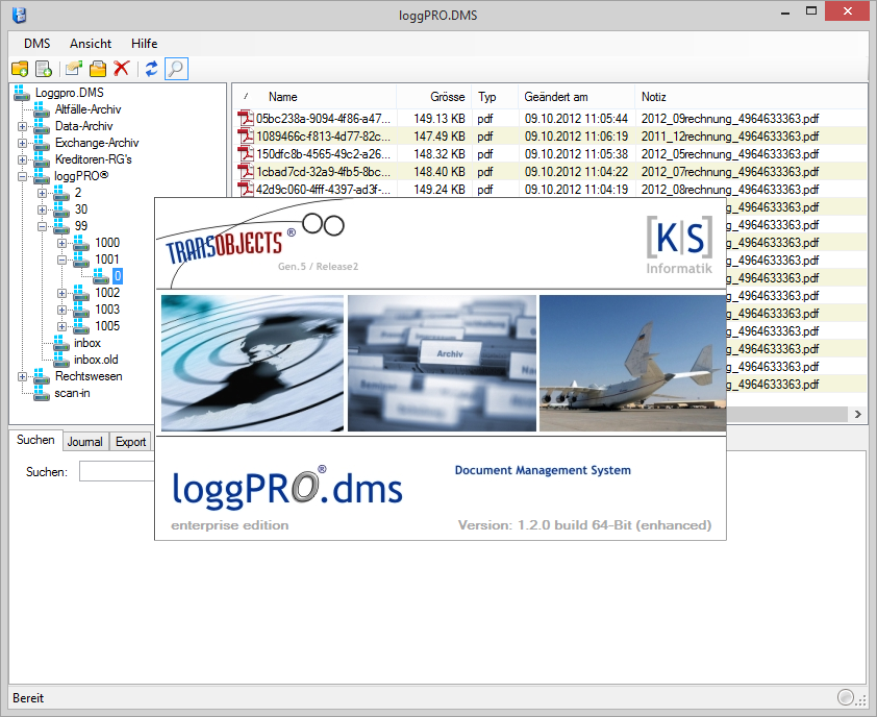The image size is (877, 717).
Task: Click the selected node 0 folder icon
Action: pos(101,276)
